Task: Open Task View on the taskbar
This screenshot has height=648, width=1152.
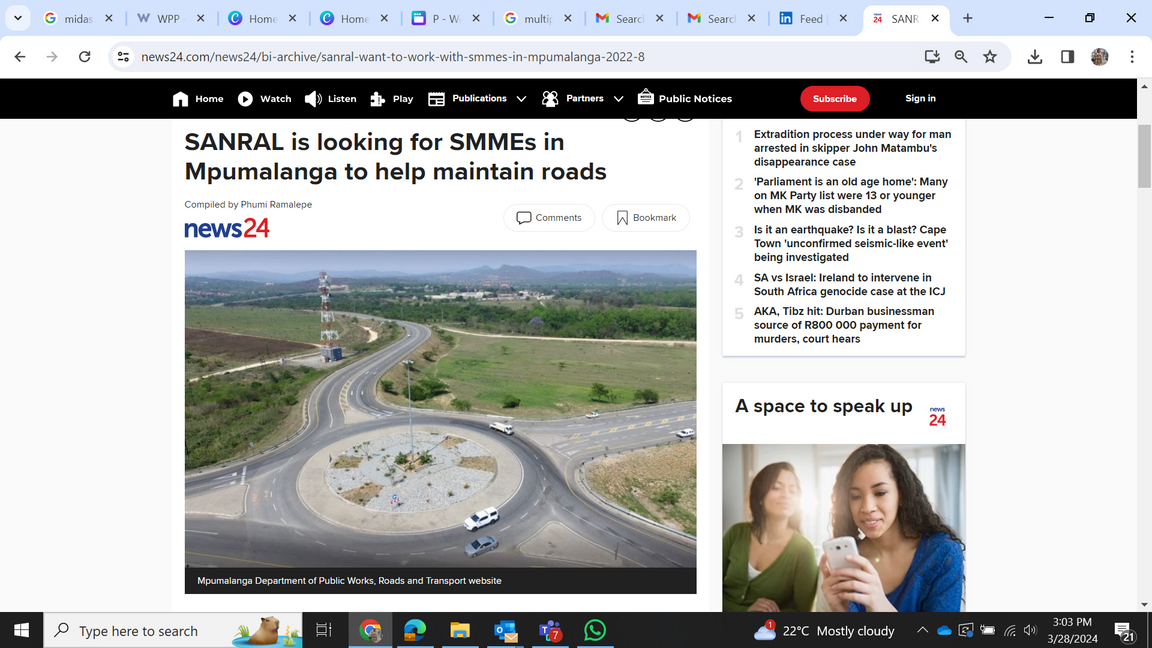Action: pos(323,630)
